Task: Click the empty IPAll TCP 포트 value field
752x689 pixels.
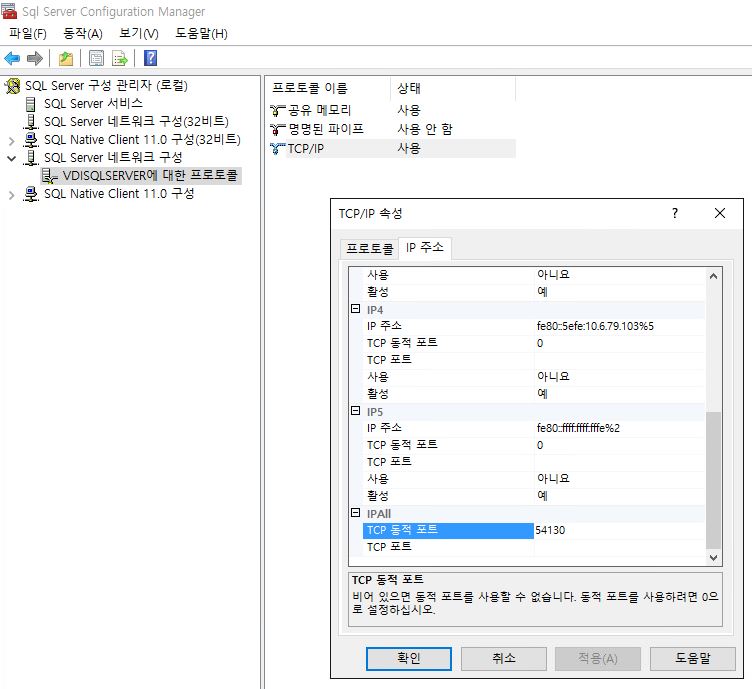Action: [x=620, y=547]
